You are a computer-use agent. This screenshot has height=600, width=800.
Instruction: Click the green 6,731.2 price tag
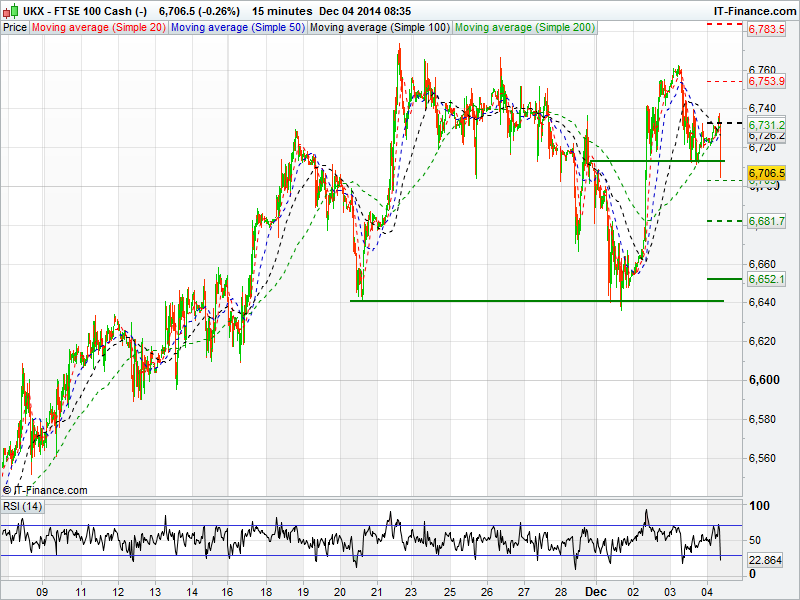pyautogui.click(x=766, y=124)
